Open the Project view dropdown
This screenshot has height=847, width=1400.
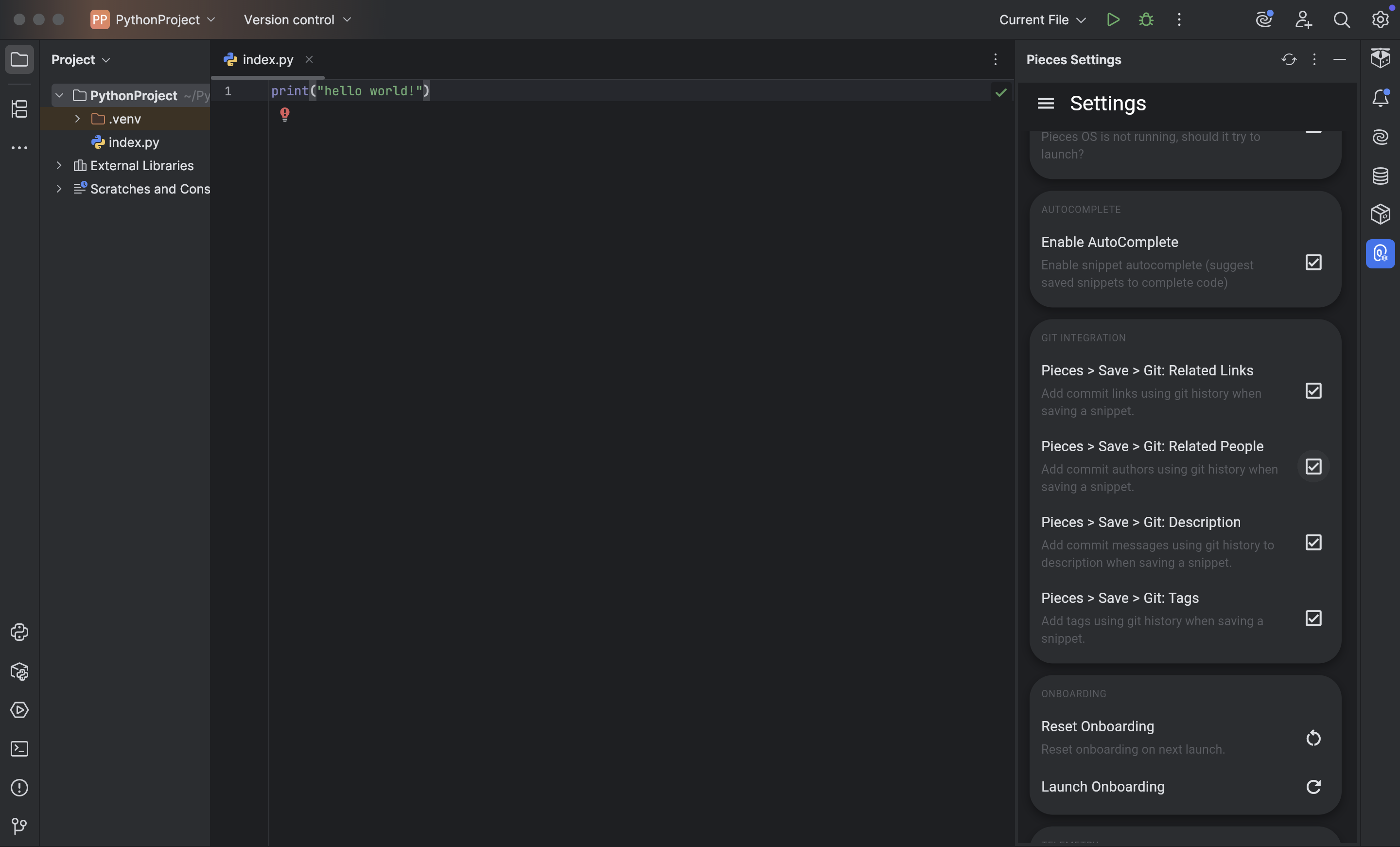click(81, 60)
